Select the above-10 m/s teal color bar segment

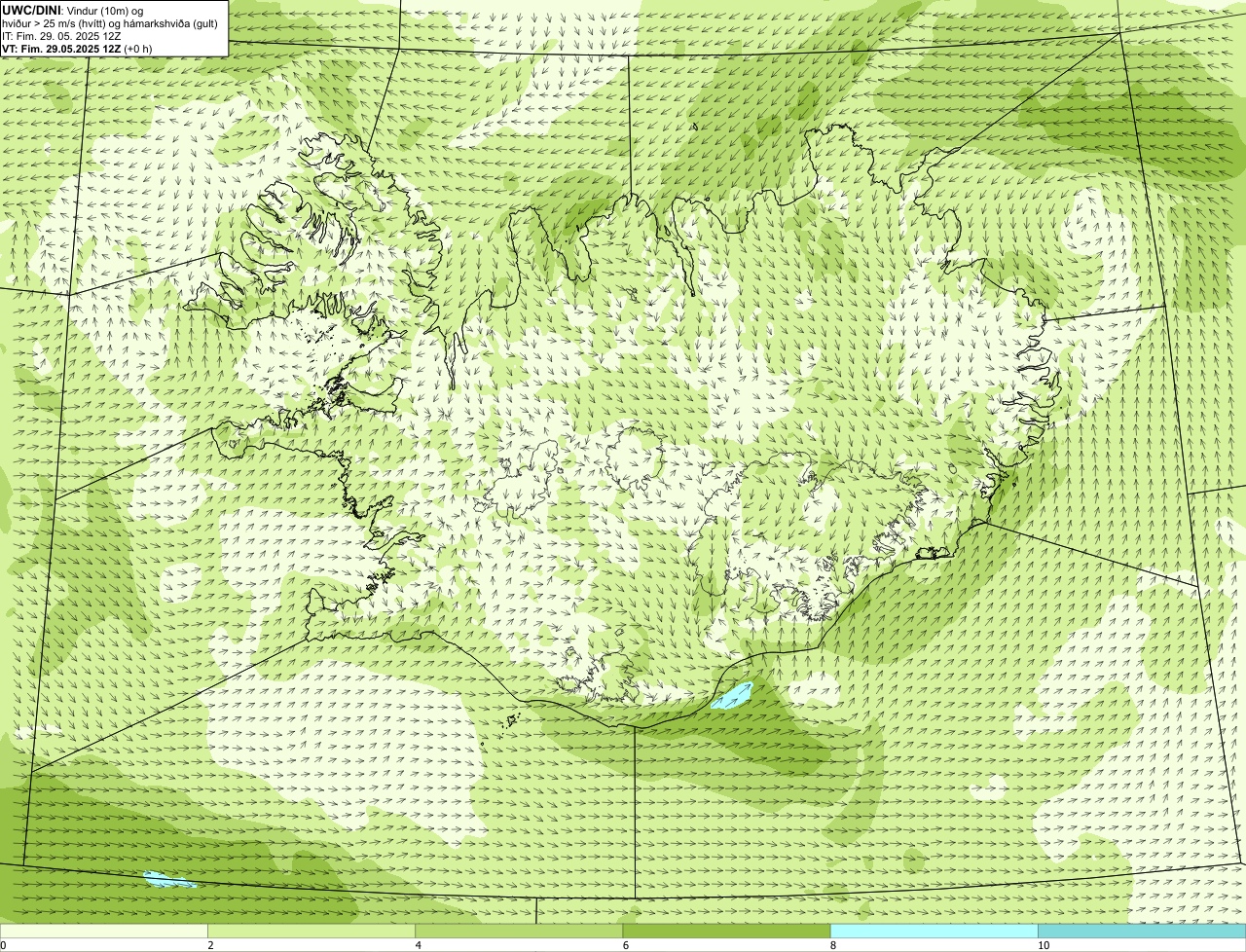[1142, 932]
